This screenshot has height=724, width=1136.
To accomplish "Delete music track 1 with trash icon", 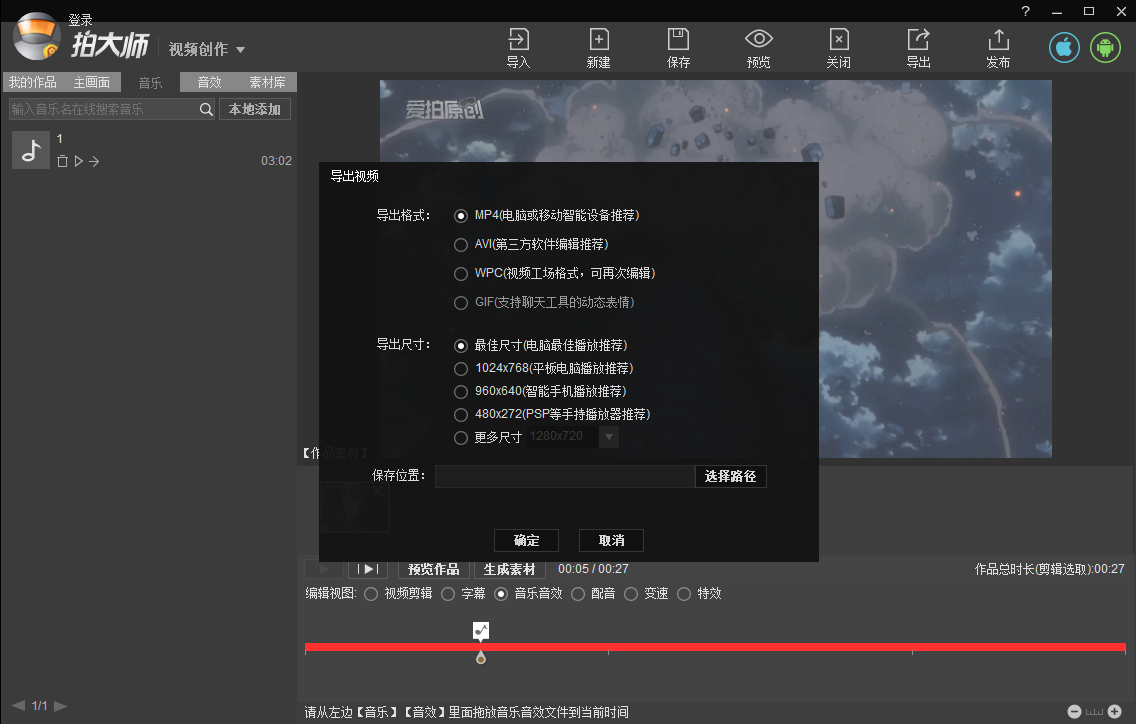I will [x=62, y=160].
